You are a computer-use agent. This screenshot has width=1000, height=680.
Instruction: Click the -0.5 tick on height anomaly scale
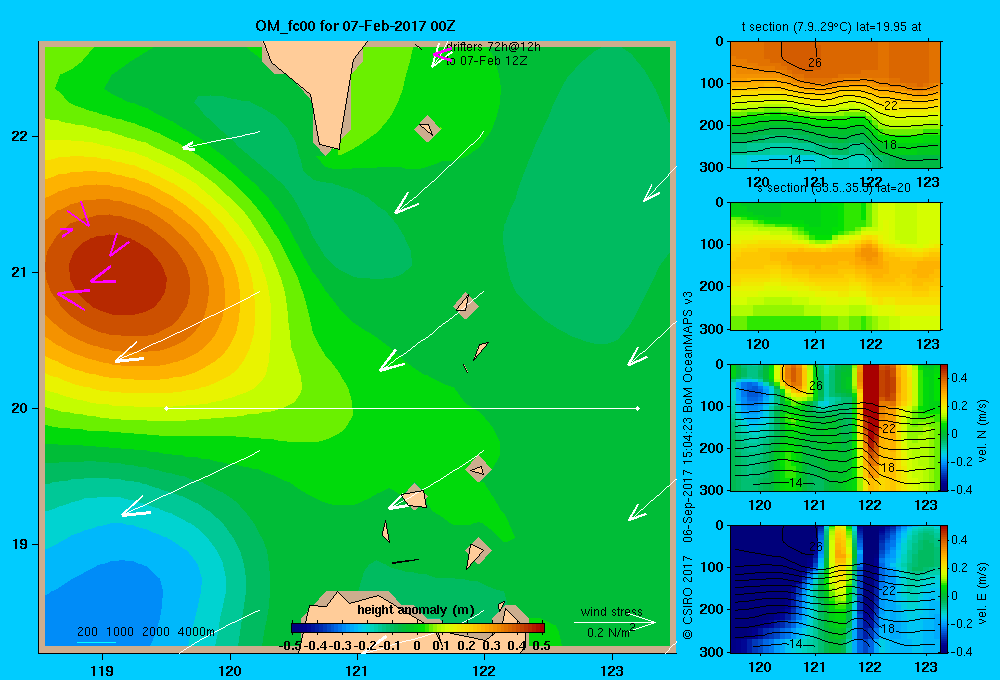291,646
